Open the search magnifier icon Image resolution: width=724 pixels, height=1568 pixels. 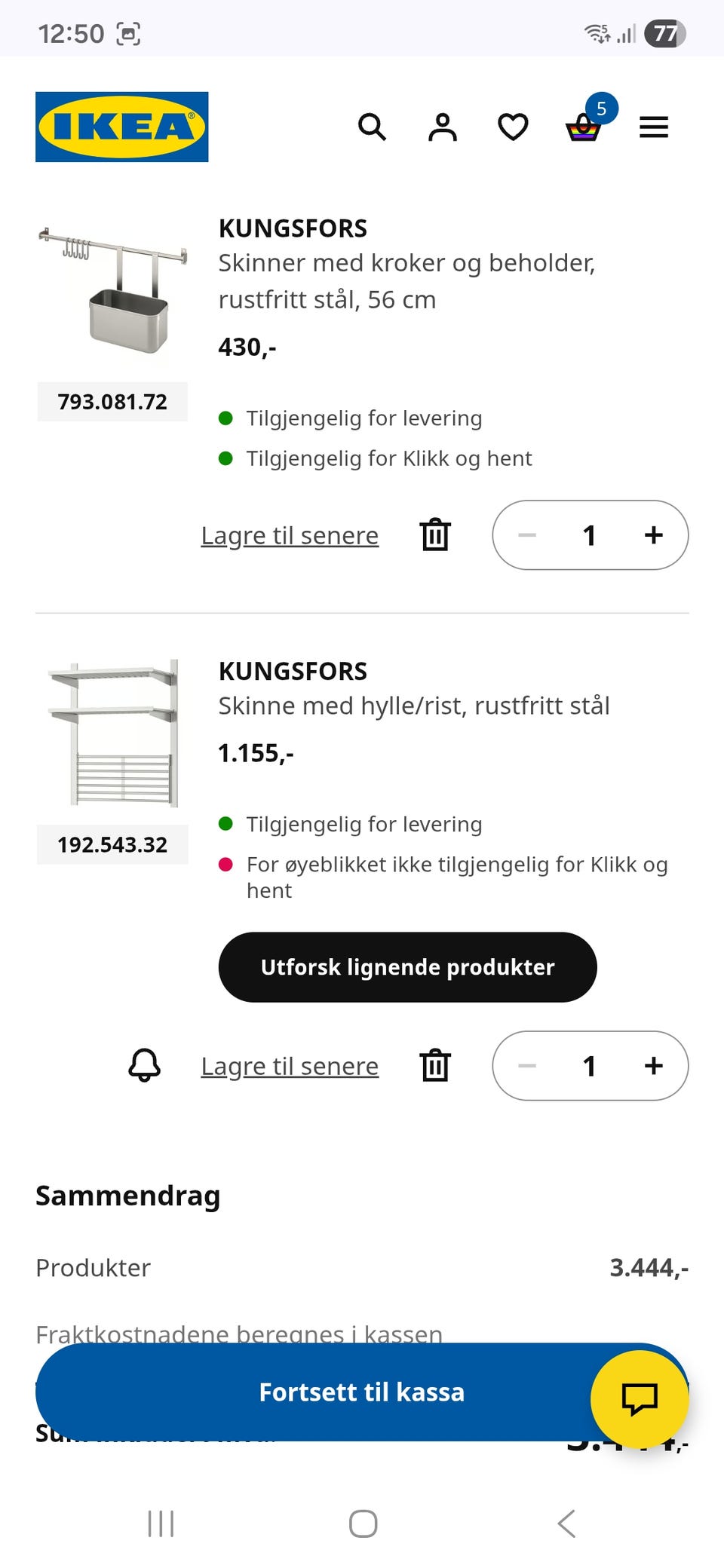point(372,127)
